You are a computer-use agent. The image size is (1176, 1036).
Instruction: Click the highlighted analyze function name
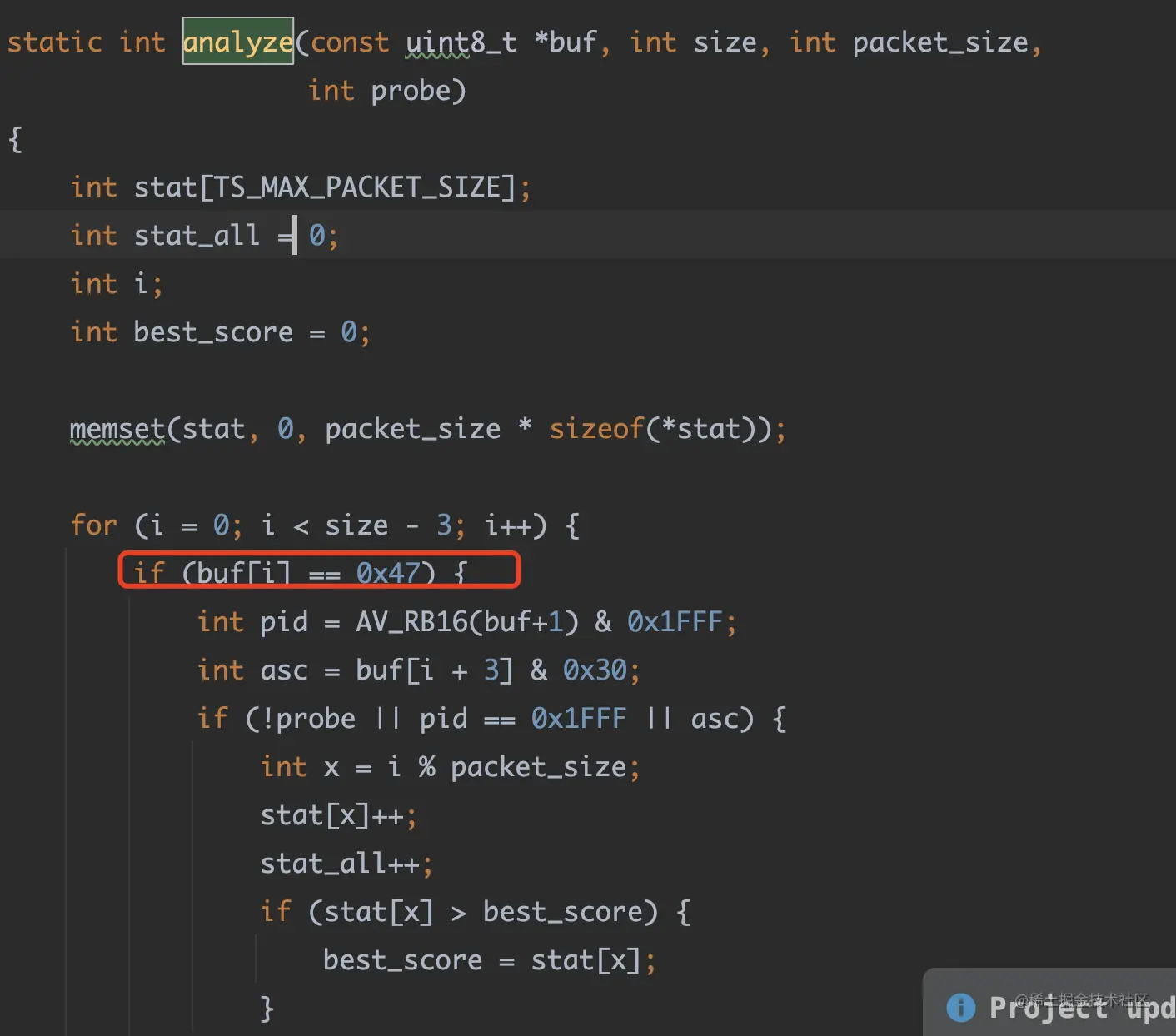click(x=238, y=42)
